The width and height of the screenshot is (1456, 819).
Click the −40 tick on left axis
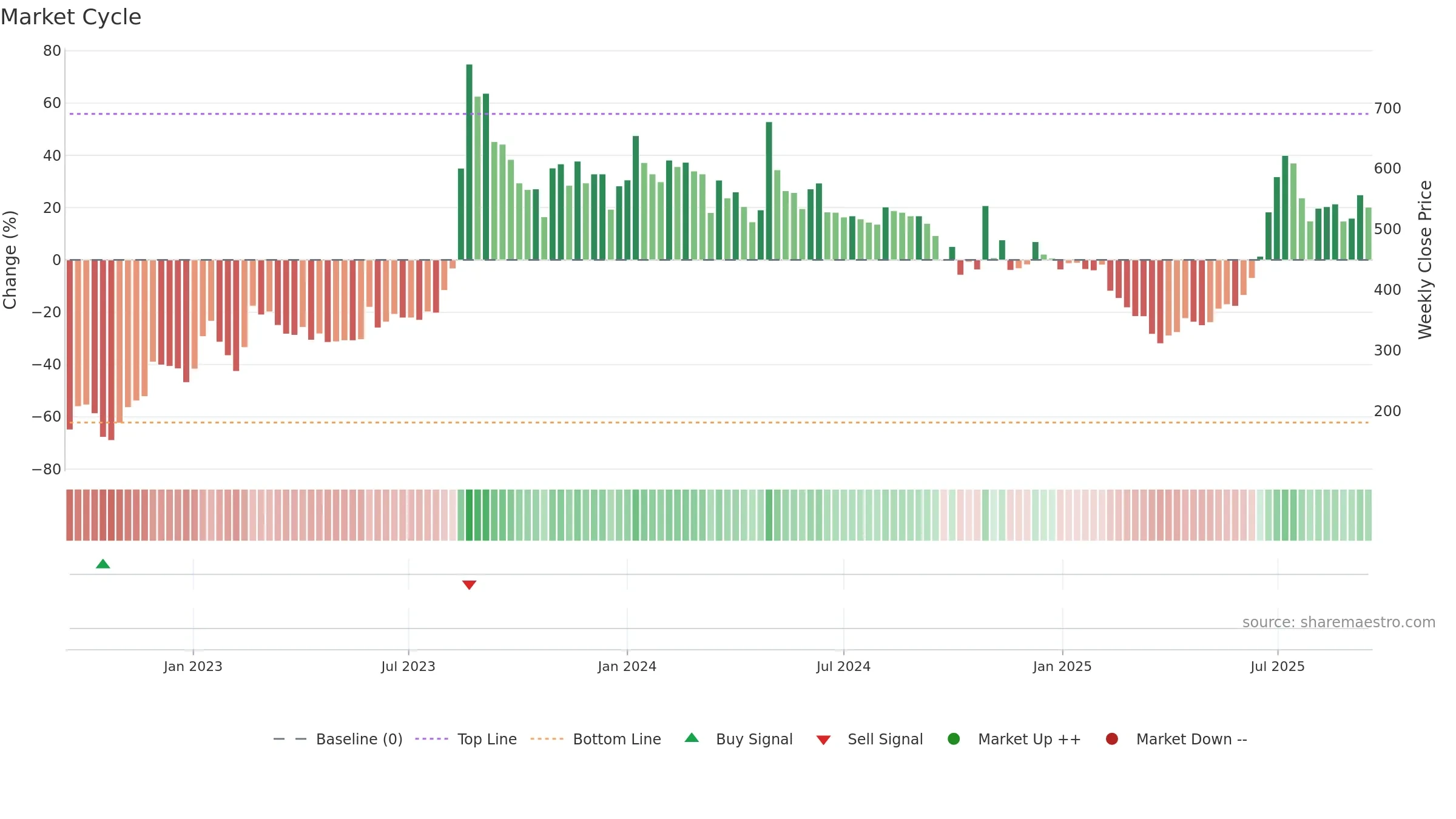coord(47,365)
